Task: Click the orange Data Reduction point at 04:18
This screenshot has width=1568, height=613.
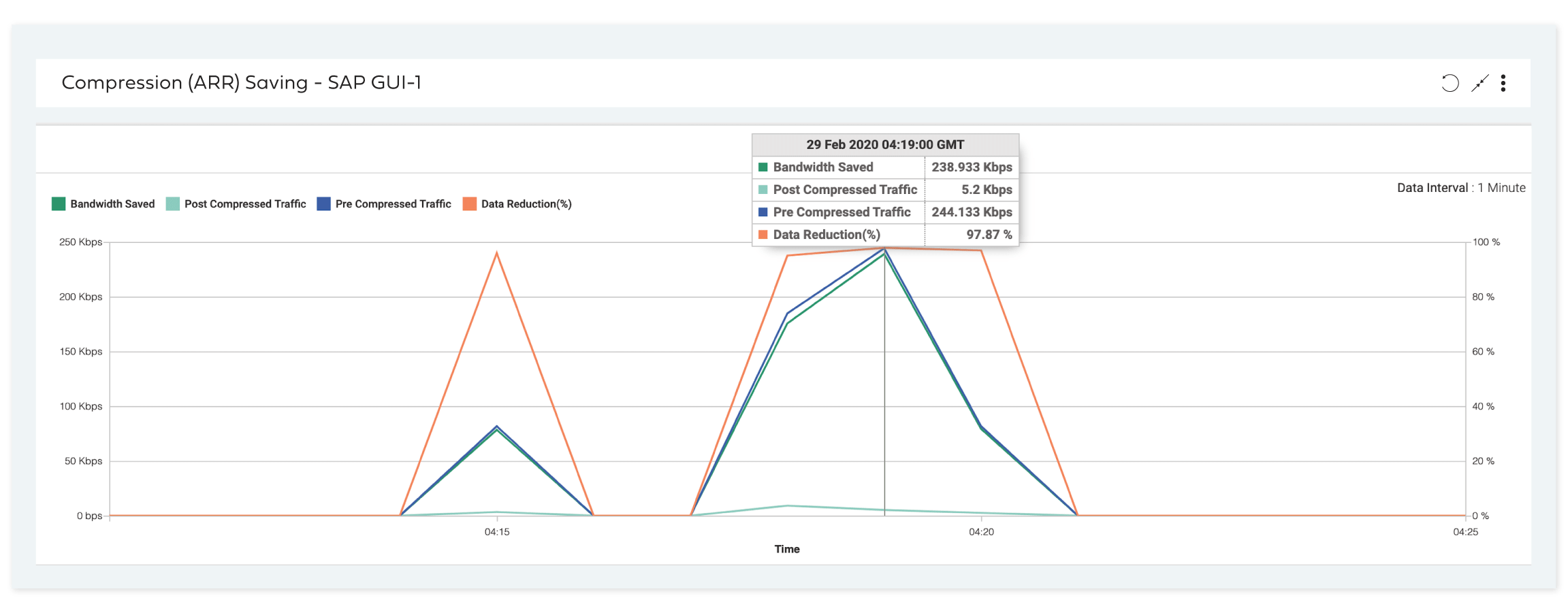Action: tap(787, 256)
